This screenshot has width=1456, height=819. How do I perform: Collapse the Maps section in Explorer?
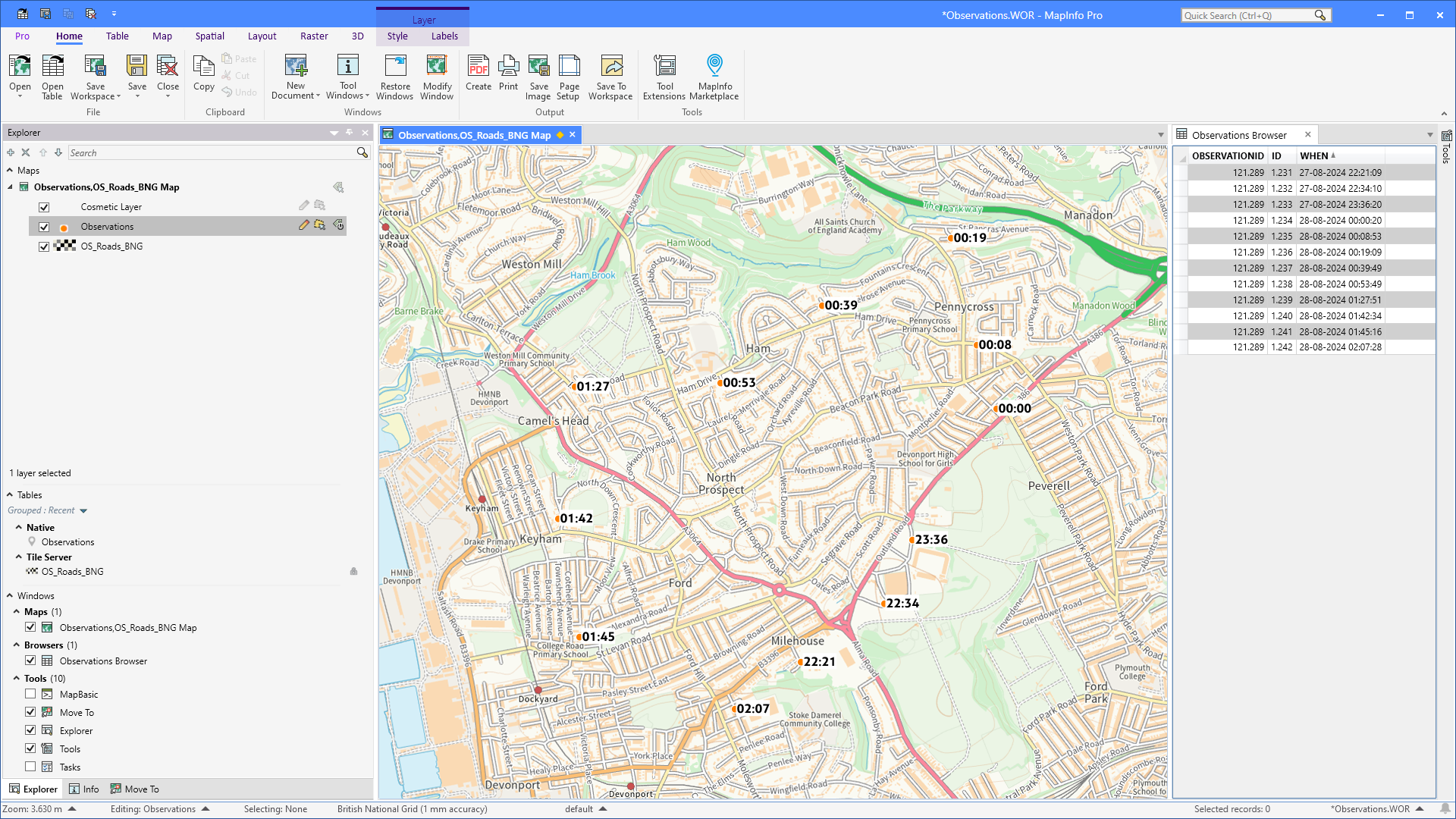pyautogui.click(x=10, y=171)
